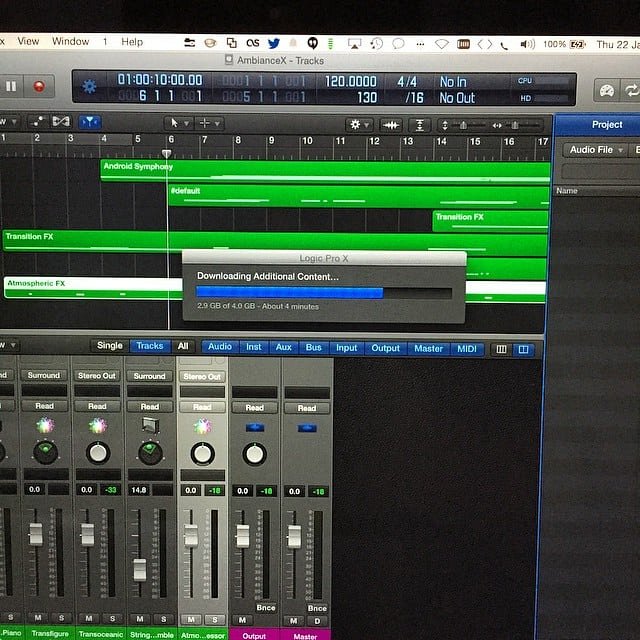Screen dimensions: 640x640
Task: Open the Audio File dropdown menu
Action: click(596, 150)
